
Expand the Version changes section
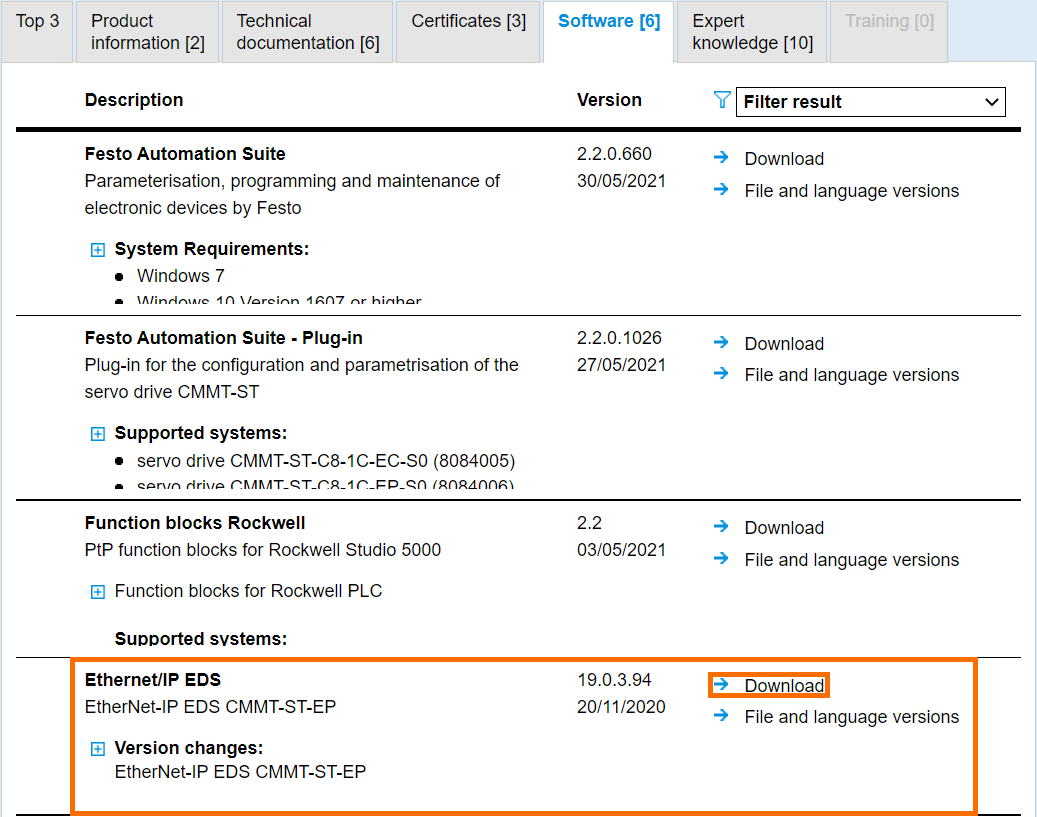[97, 749]
